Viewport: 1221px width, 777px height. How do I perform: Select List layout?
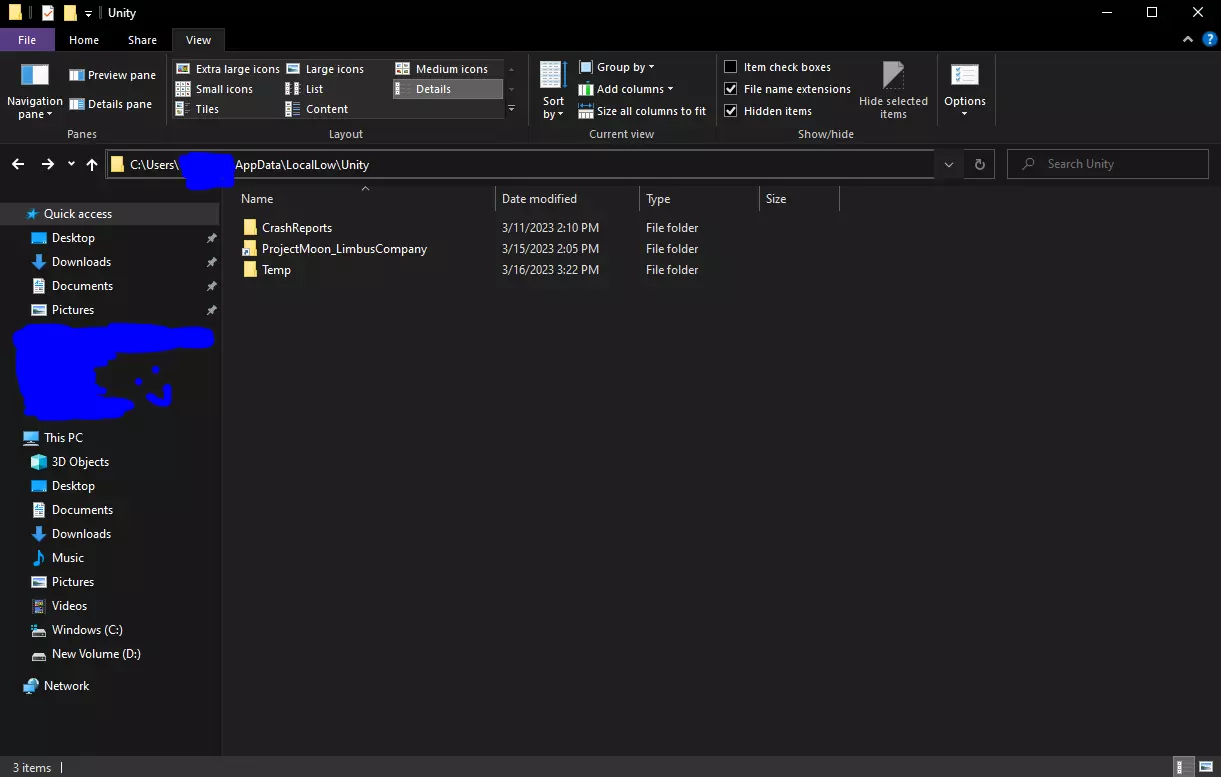pyautogui.click(x=305, y=89)
